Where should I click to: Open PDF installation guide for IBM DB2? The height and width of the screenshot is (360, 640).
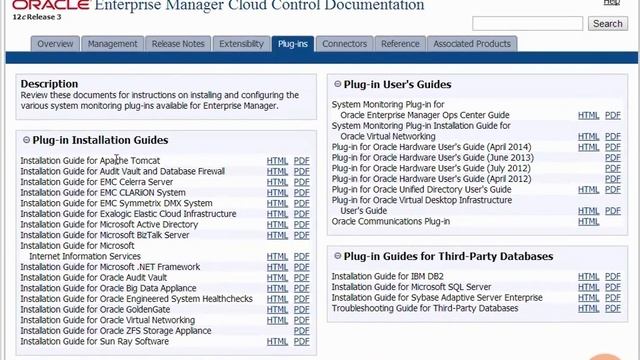click(613, 277)
